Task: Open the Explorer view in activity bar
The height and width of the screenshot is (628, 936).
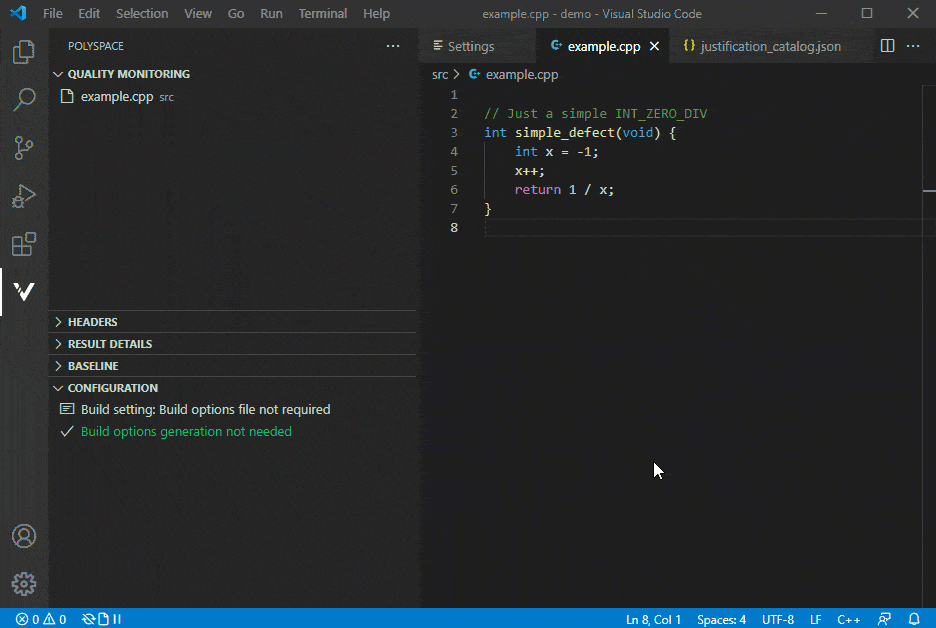Action: point(24,52)
